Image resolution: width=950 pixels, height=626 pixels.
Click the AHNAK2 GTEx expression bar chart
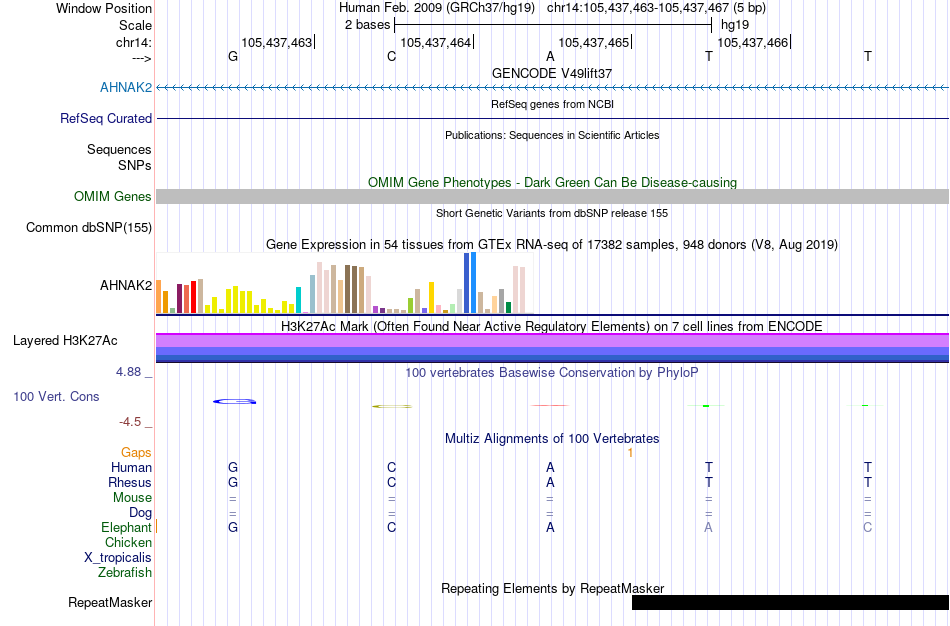click(345, 283)
